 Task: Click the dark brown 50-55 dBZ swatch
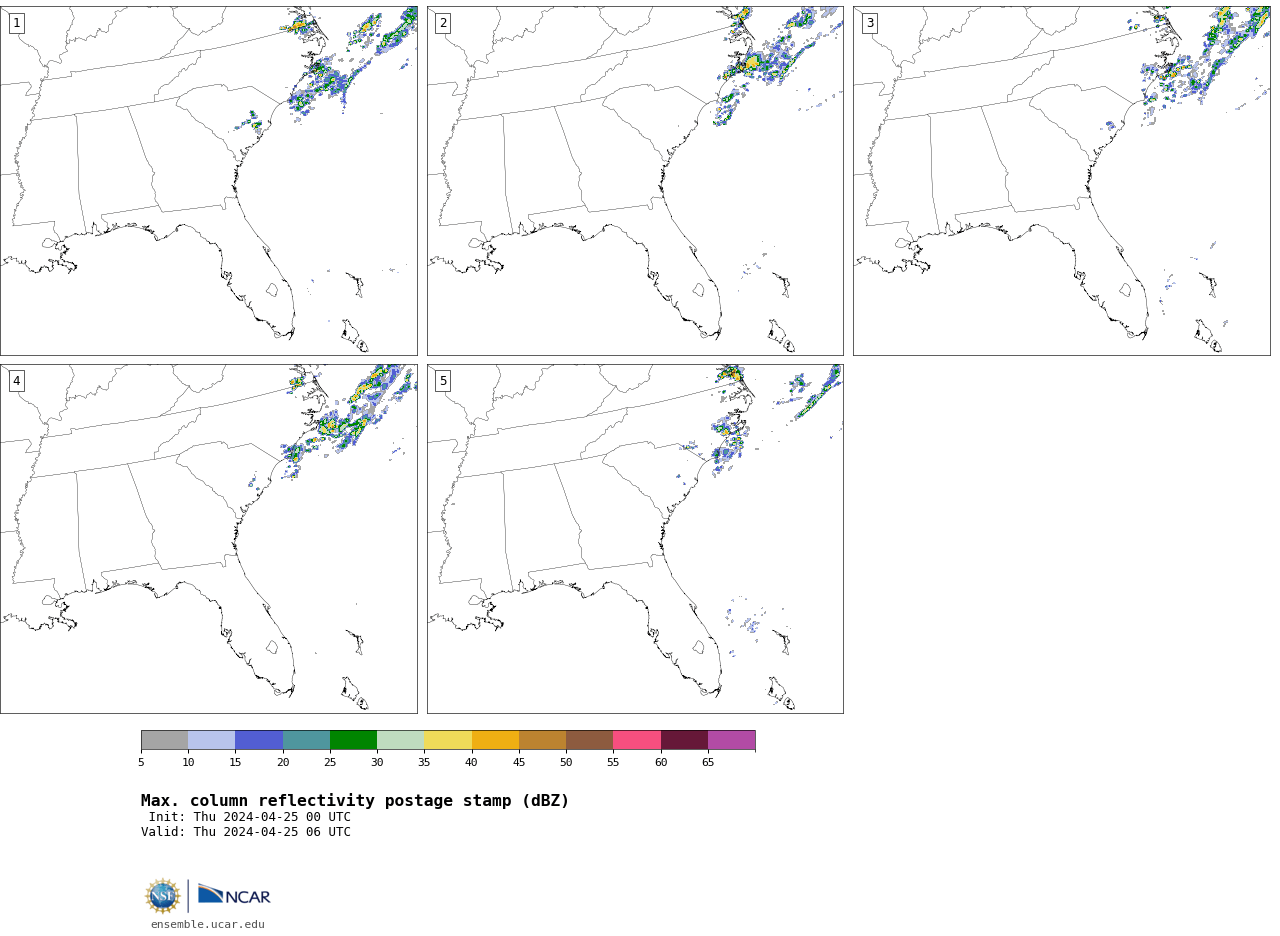(589, 740)
